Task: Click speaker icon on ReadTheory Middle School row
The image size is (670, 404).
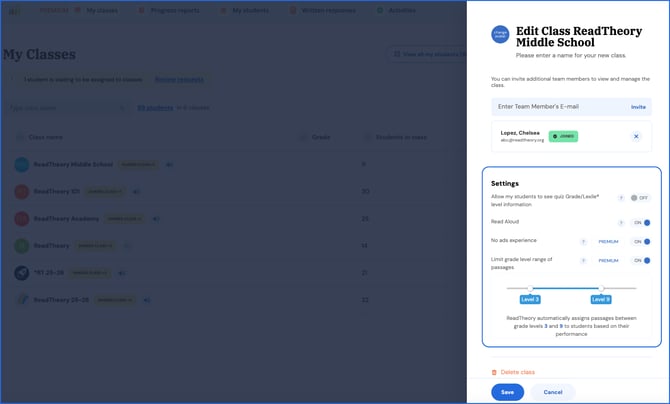Action: [x=169, y=165]
